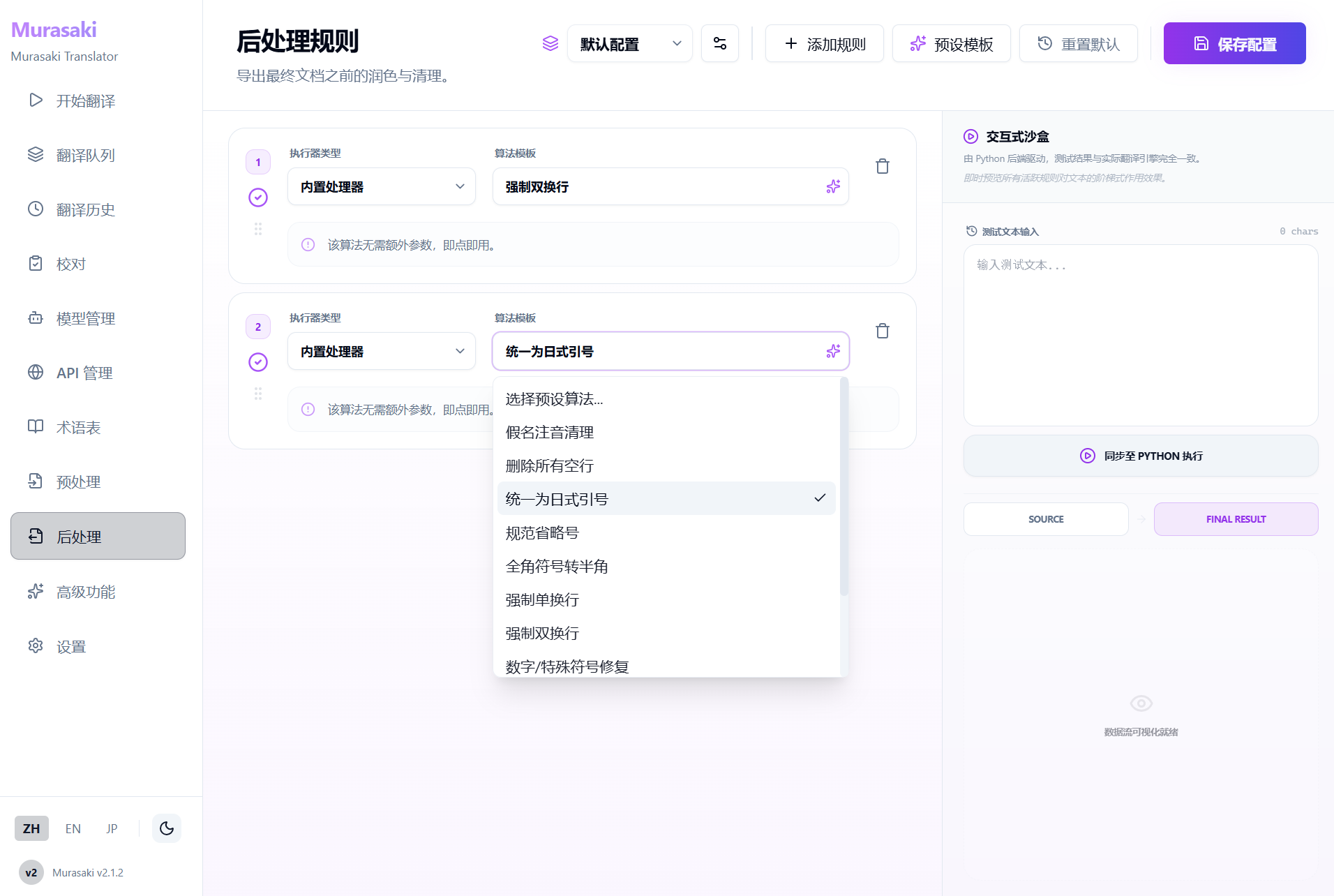Click the algorithm dropdown list scrollbar

point(844,488)
